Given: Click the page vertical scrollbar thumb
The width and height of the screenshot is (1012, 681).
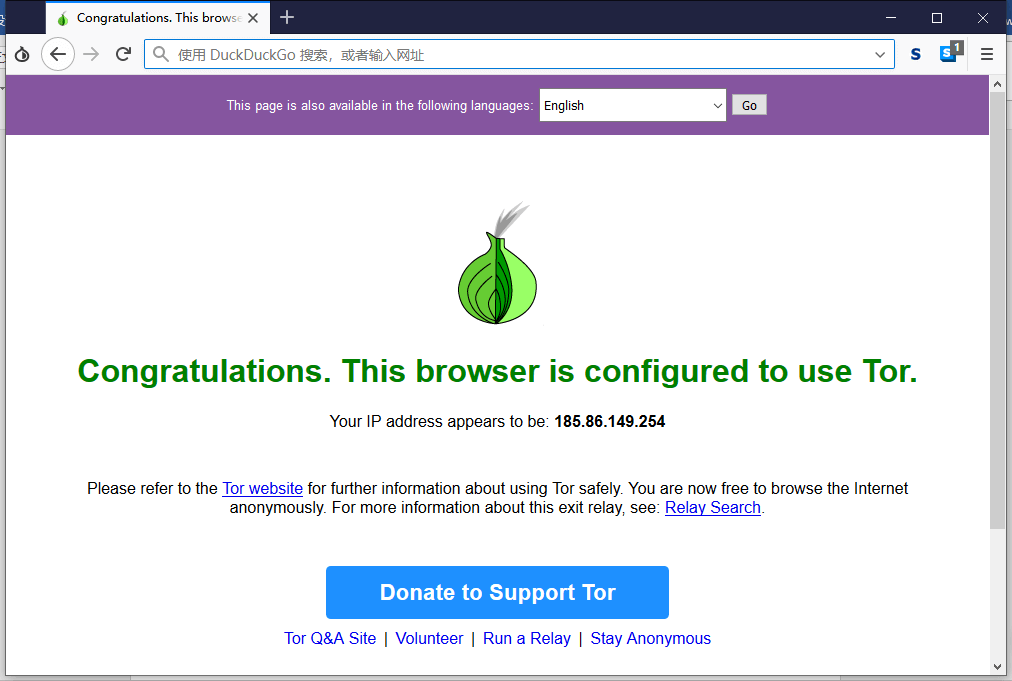Looking at the screenshot, I should click(997, 310).
